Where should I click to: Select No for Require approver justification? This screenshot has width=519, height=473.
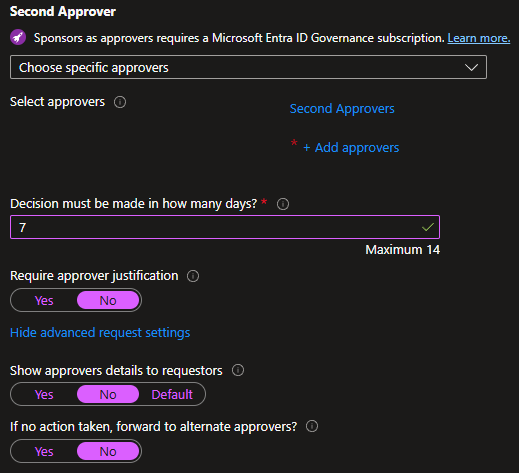coord(108,301)
